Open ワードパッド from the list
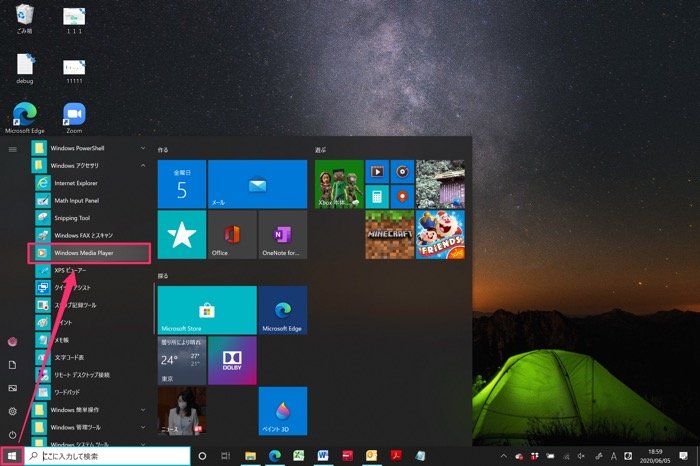The width and height of the screenshot is (700, 466). pos(89,392)
